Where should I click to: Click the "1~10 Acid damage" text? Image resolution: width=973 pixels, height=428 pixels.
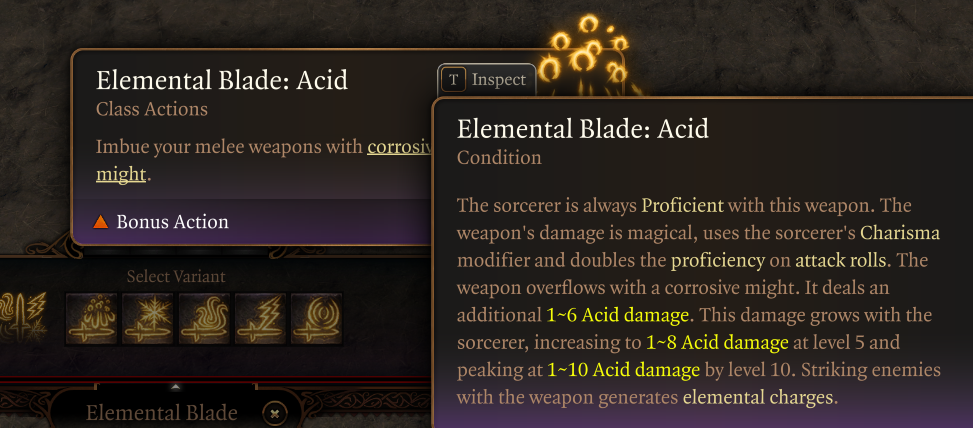click(623, 370)
